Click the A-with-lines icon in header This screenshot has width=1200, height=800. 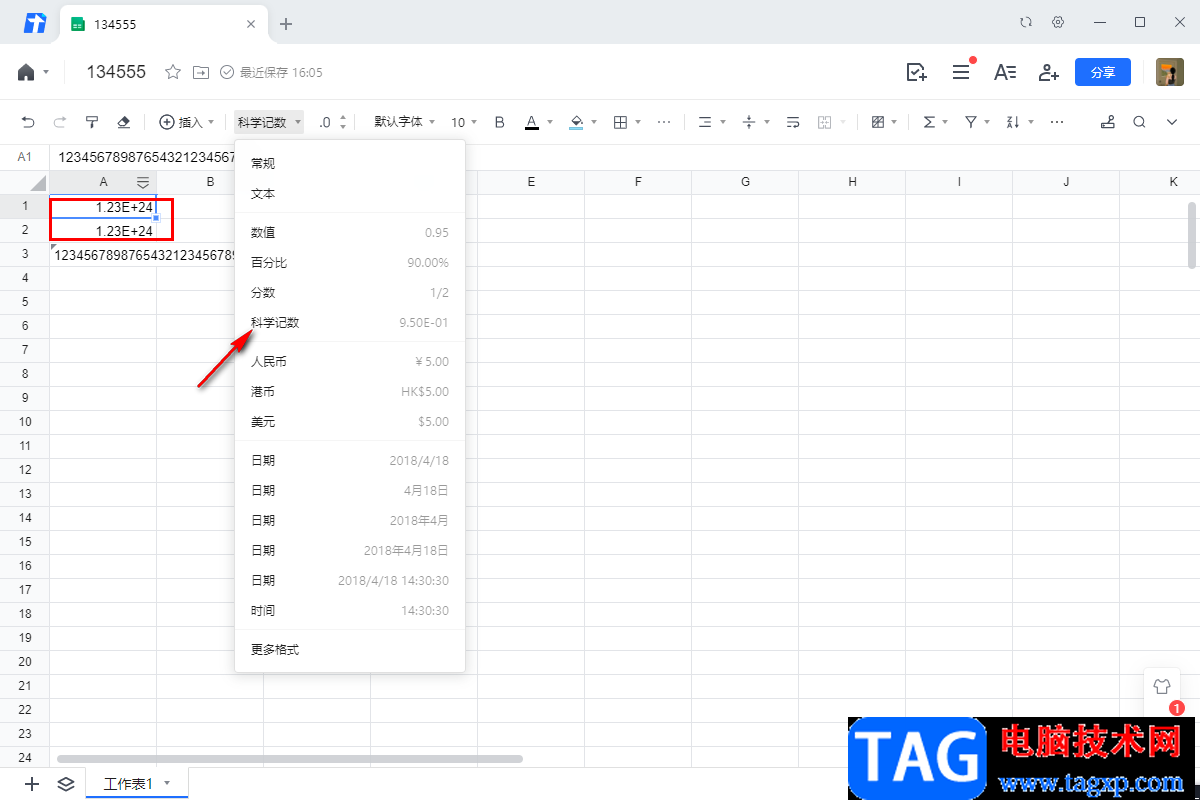tap(1005, 72)
